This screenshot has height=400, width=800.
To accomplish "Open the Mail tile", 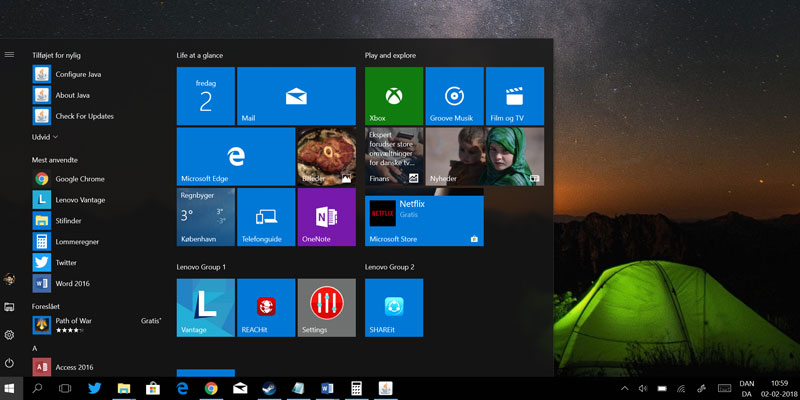I will click(296, 96).
